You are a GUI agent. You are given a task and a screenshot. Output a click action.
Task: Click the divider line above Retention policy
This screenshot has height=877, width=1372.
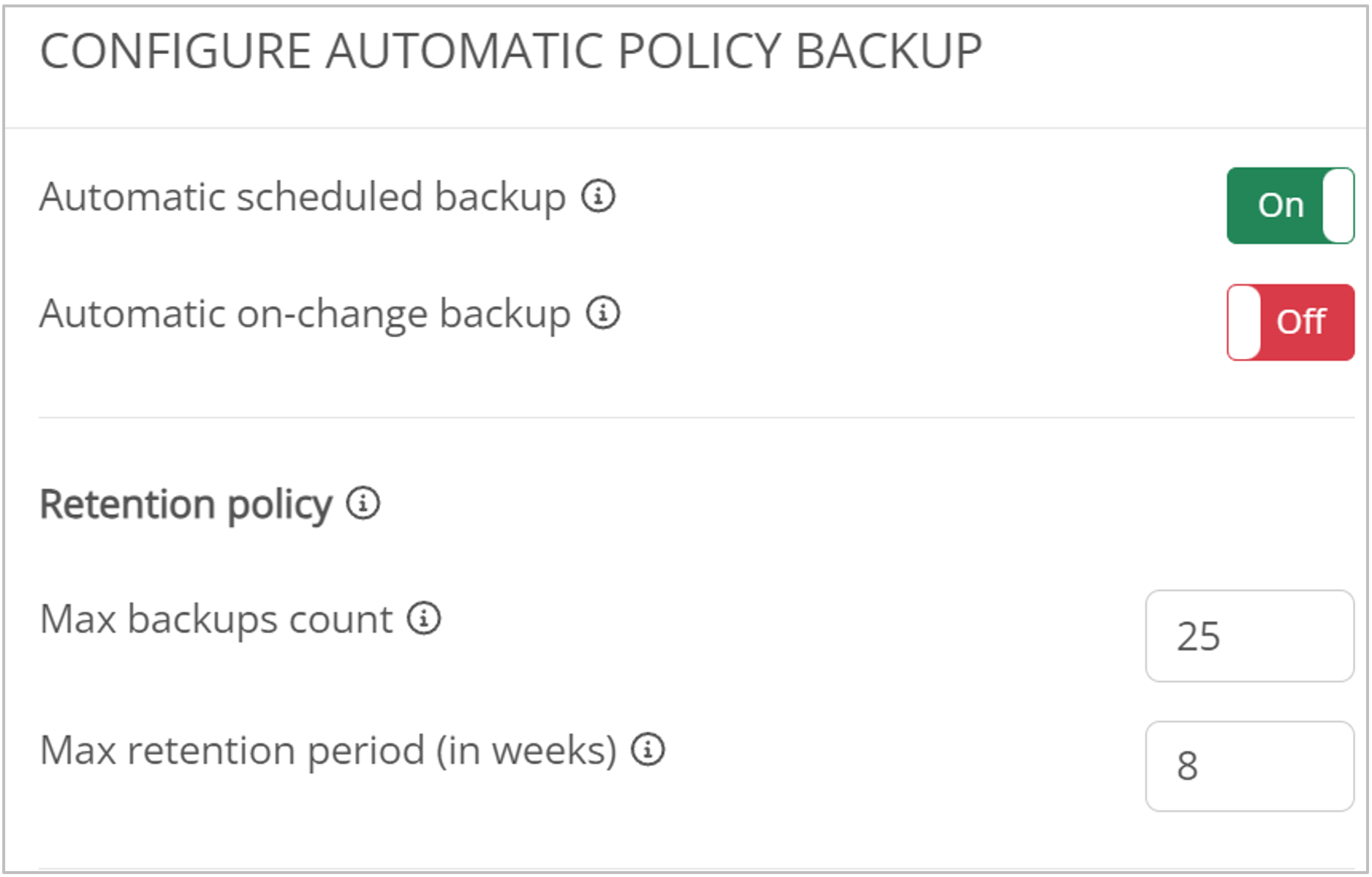(696, 418)
